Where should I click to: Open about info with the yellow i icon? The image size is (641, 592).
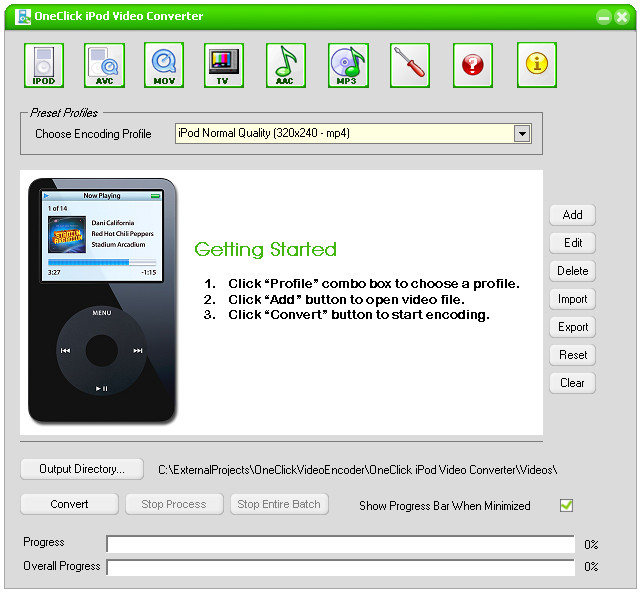(x=537, y=65)
